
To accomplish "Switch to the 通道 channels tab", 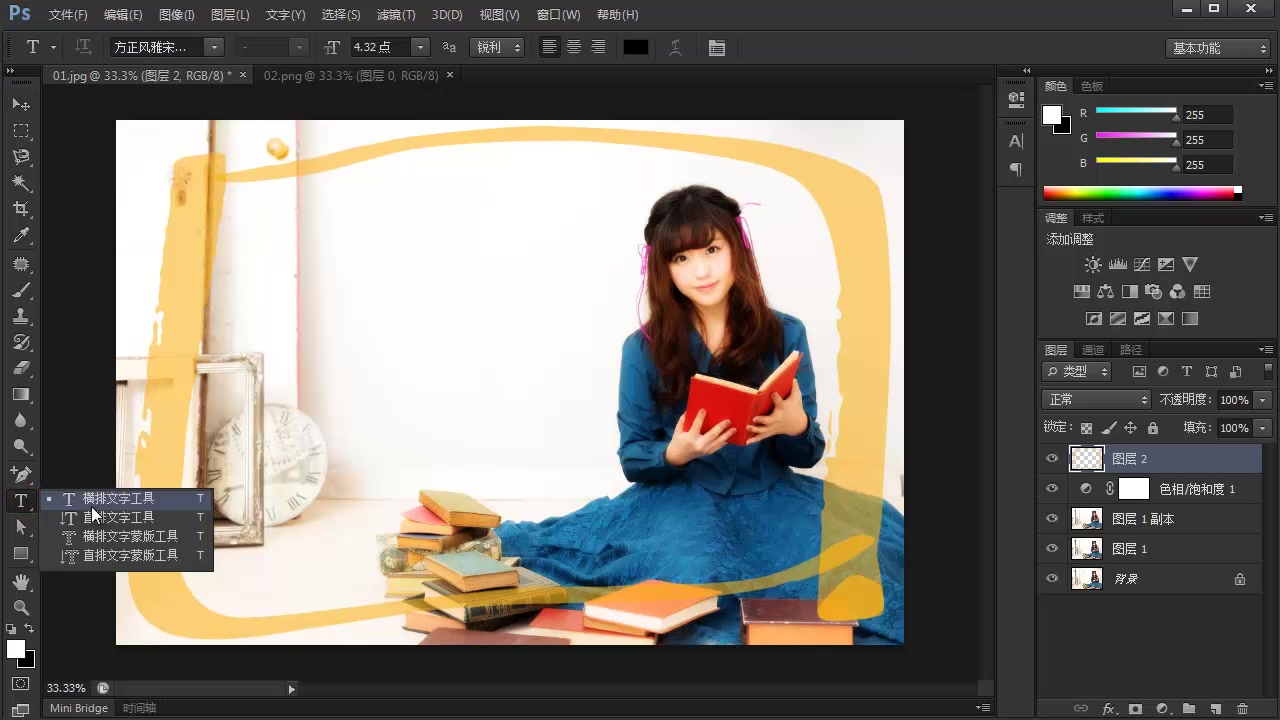I will [x=1093, y=350].
